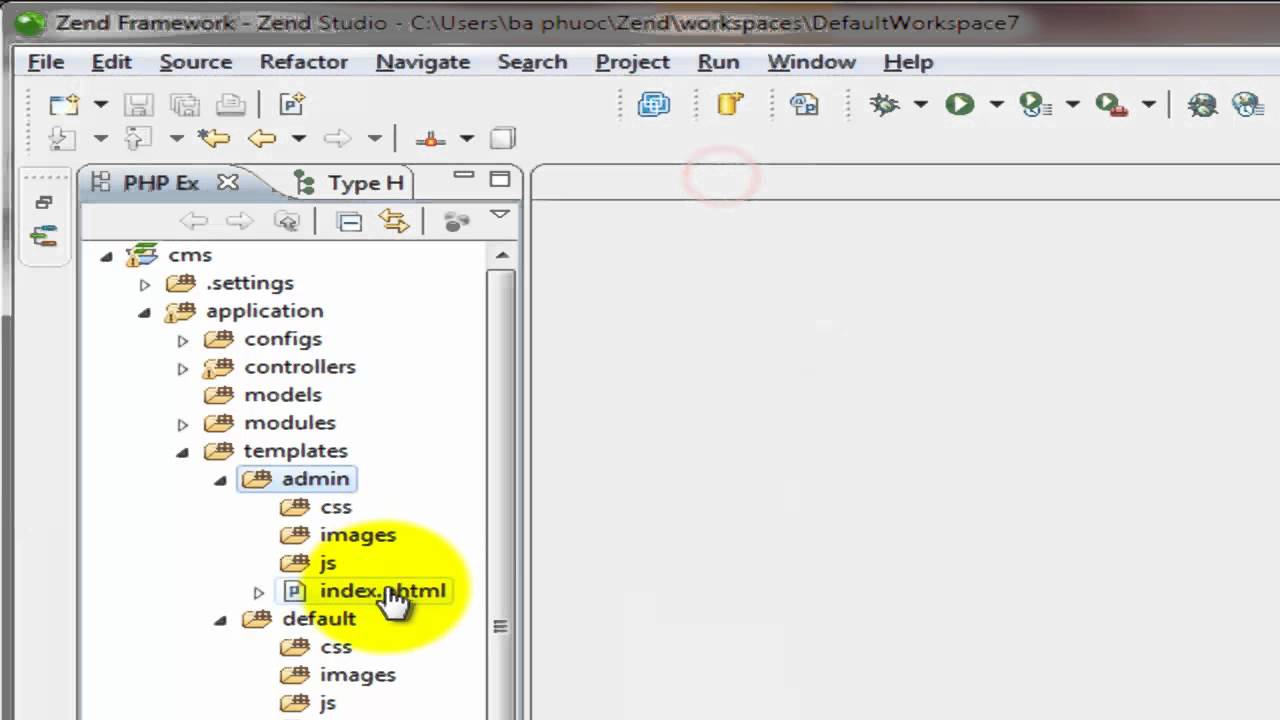Click the New file toolbar icon
1280x720 pixels.
64,104
